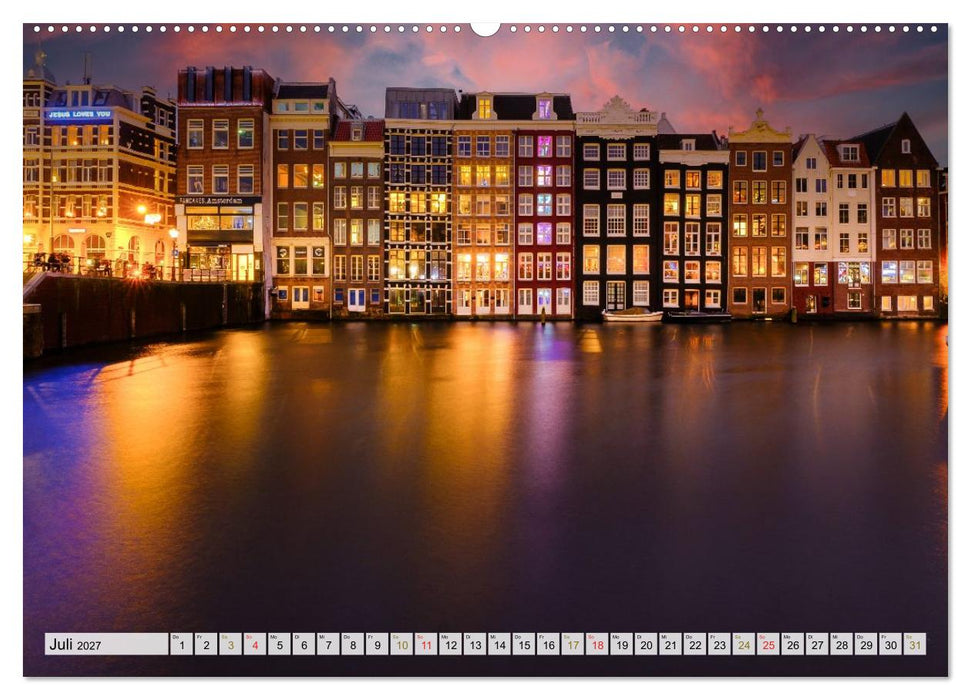The width and height of the screenshot is (971, 700).
Task: Select Saturday day 31 cell
Action: 915,644
